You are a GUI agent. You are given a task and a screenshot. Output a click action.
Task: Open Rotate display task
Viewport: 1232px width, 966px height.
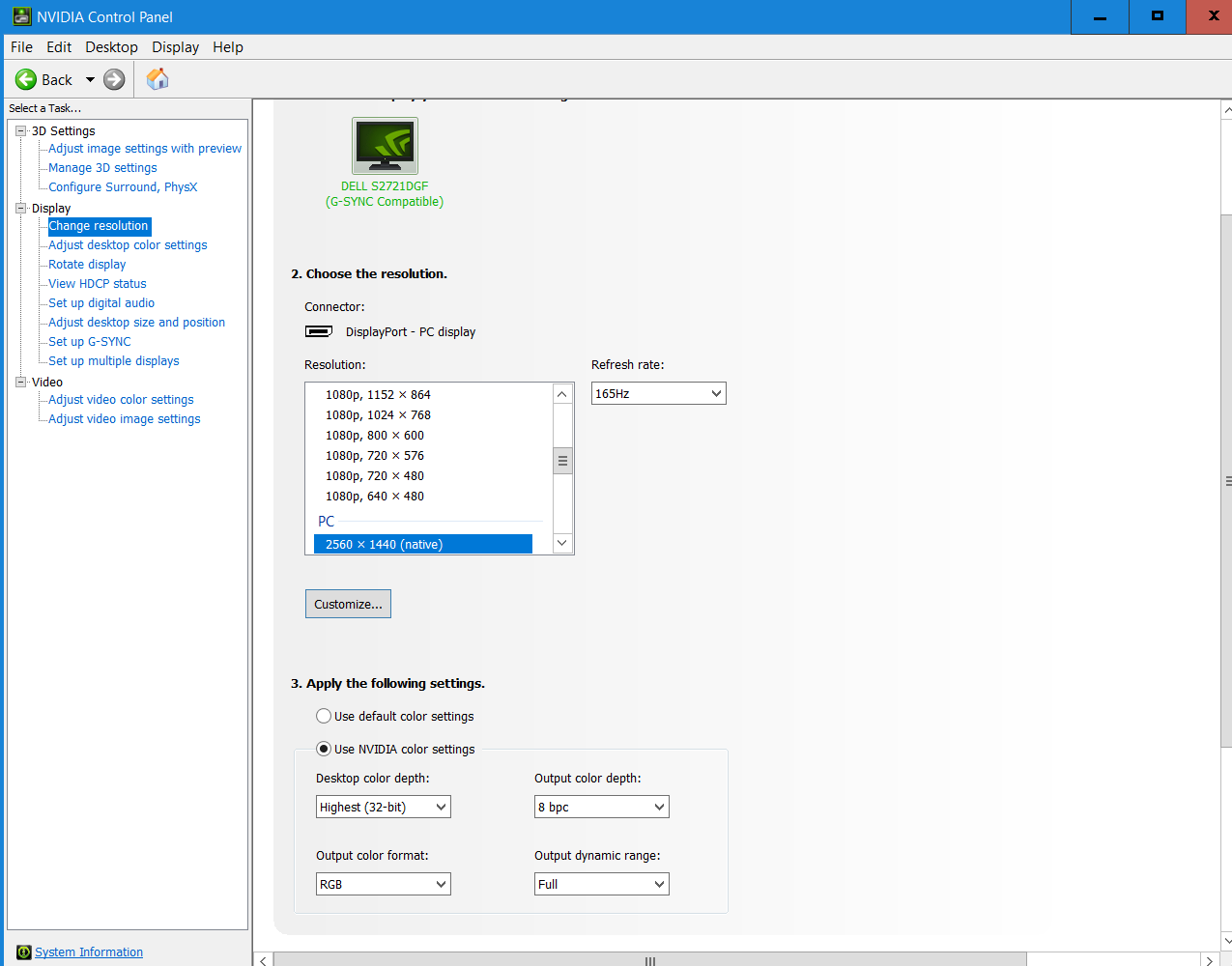click(87, 265)
